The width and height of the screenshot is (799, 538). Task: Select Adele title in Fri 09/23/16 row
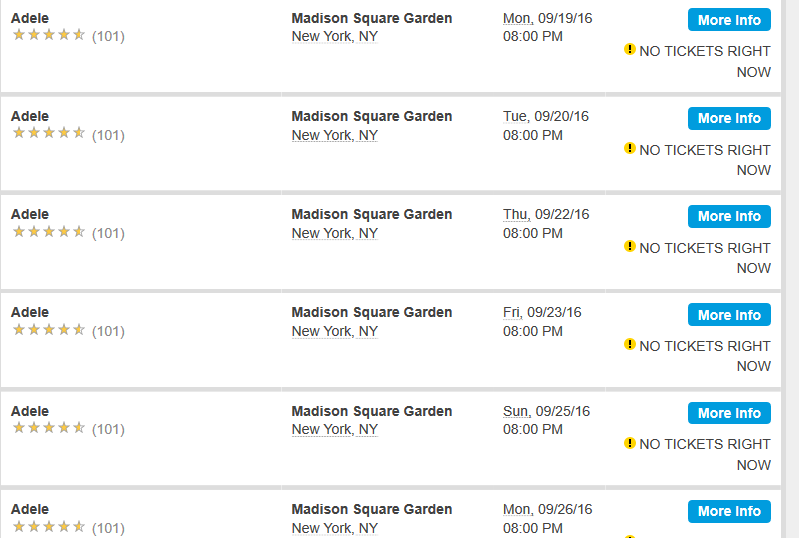coord(30,312)
